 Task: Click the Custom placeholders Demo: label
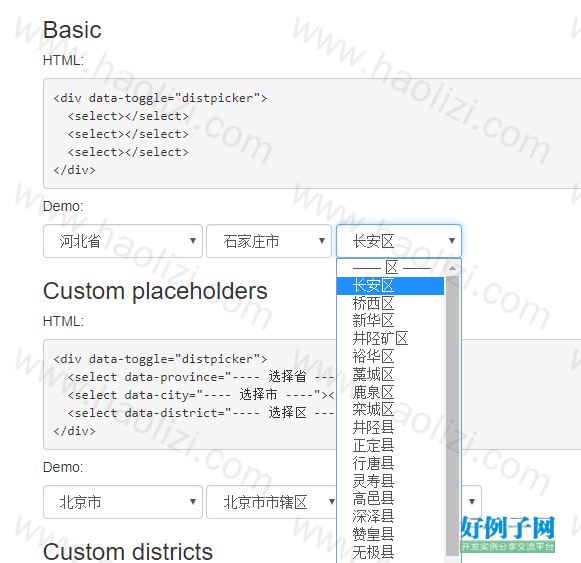(63, 467)
